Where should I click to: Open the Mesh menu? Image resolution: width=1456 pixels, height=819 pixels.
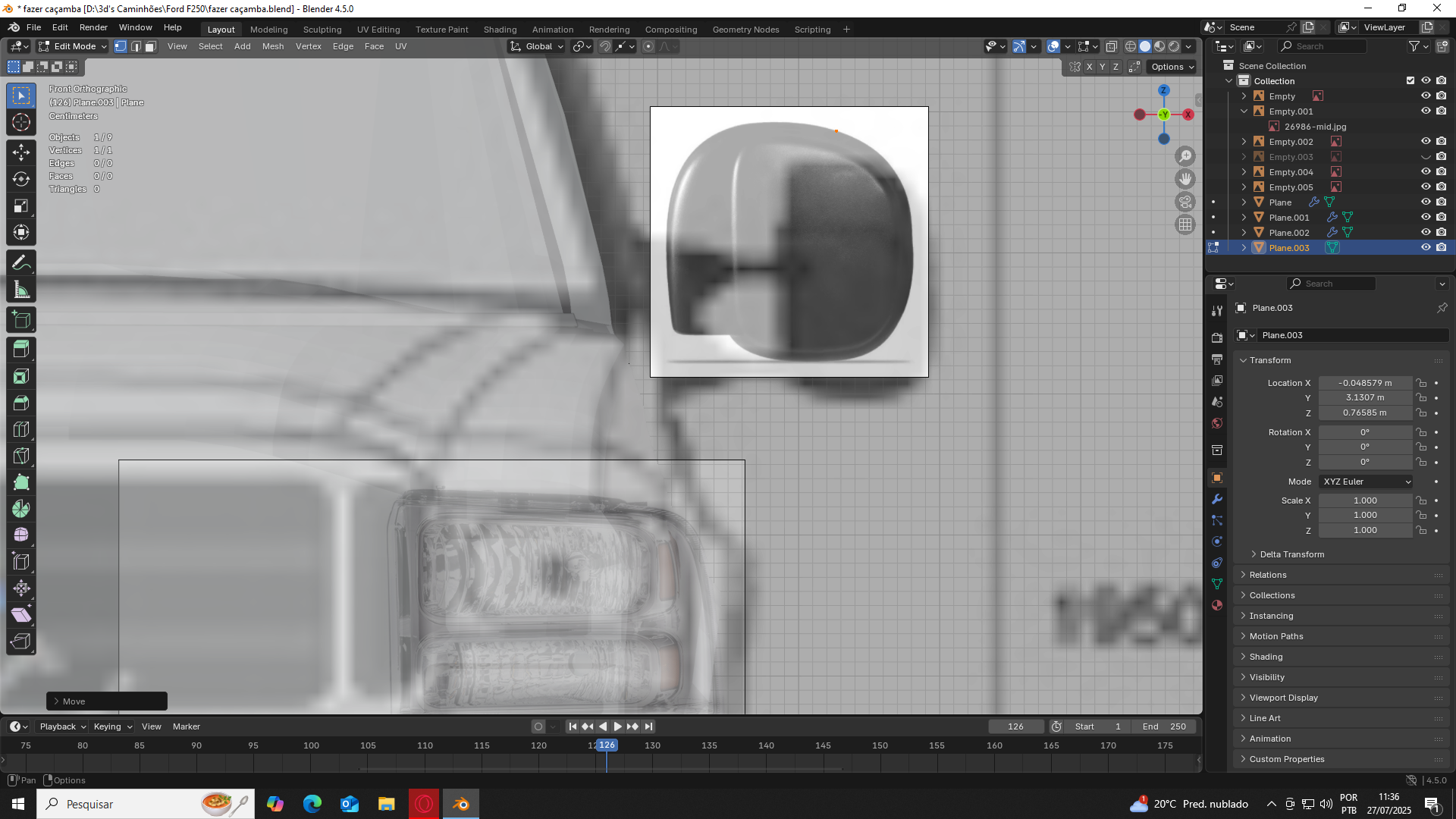[273, 46]
